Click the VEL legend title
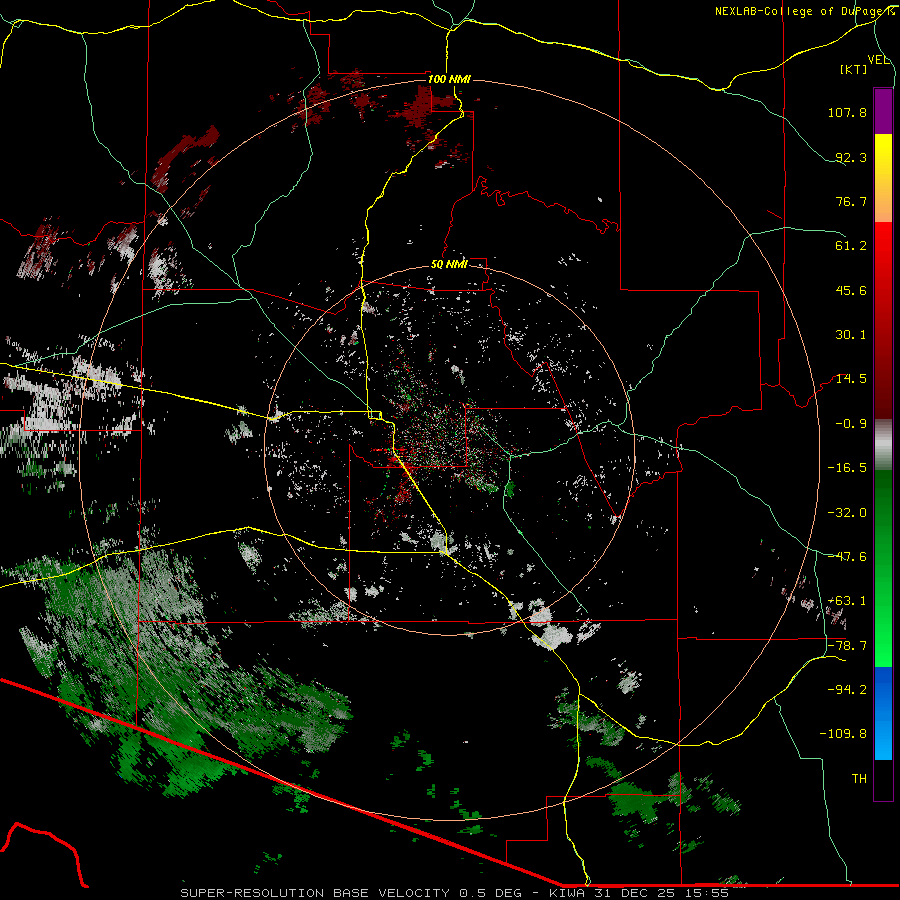This screenshot has height=900, width=900. point(879,60)
